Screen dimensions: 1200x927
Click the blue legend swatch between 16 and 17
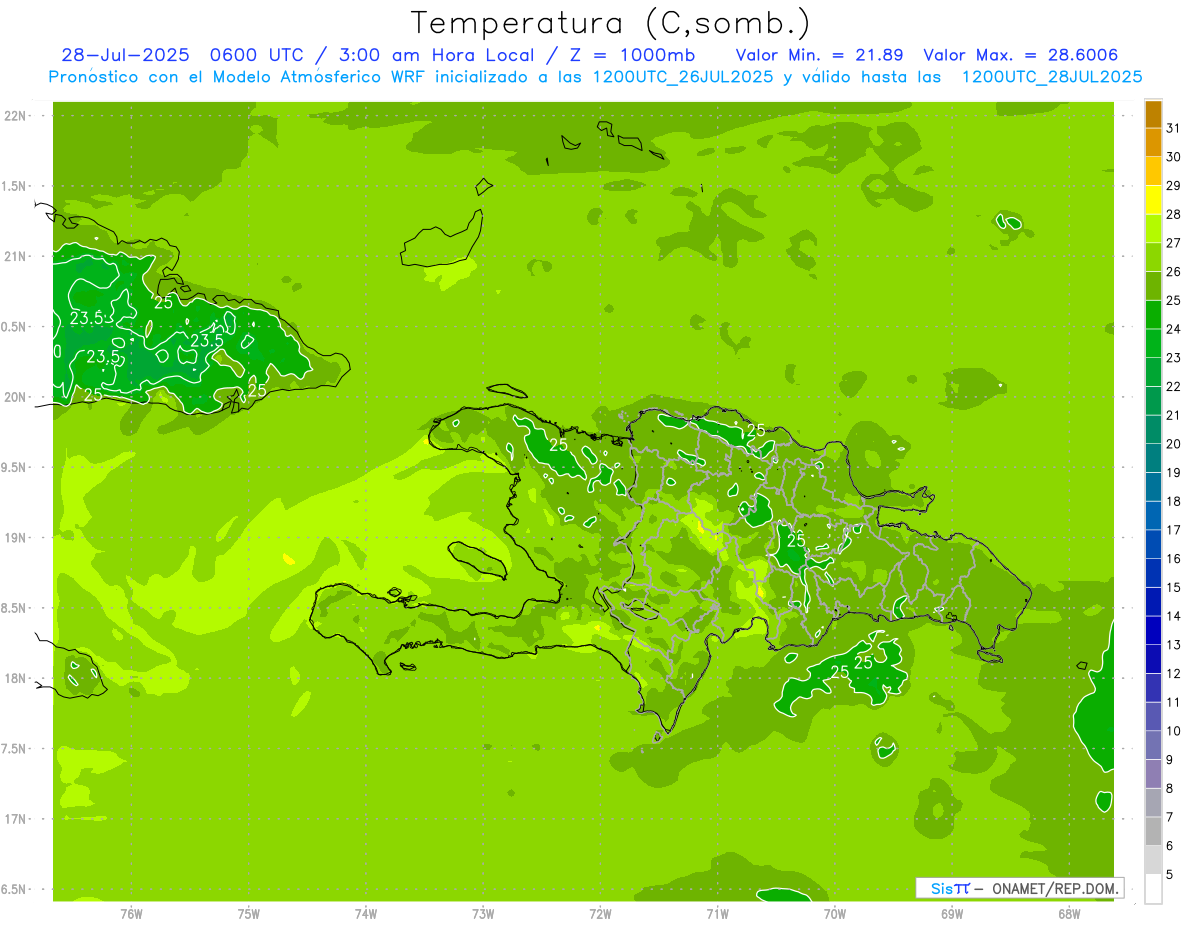click(x=1153, y=545)
